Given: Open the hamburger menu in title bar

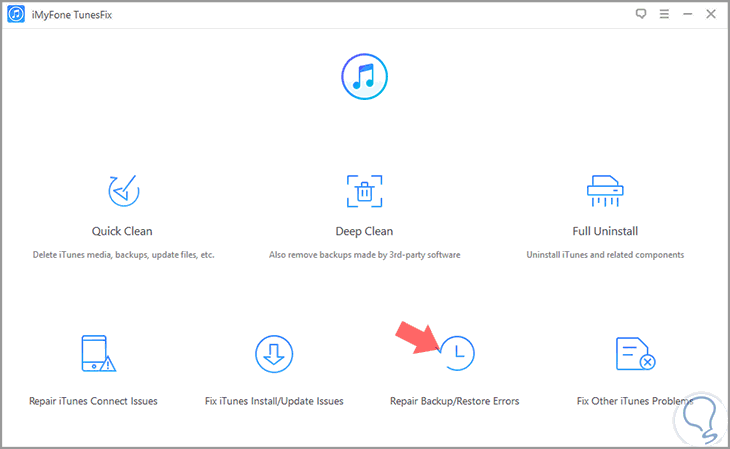Looking at the screenshot, I should tap(664, 14).
